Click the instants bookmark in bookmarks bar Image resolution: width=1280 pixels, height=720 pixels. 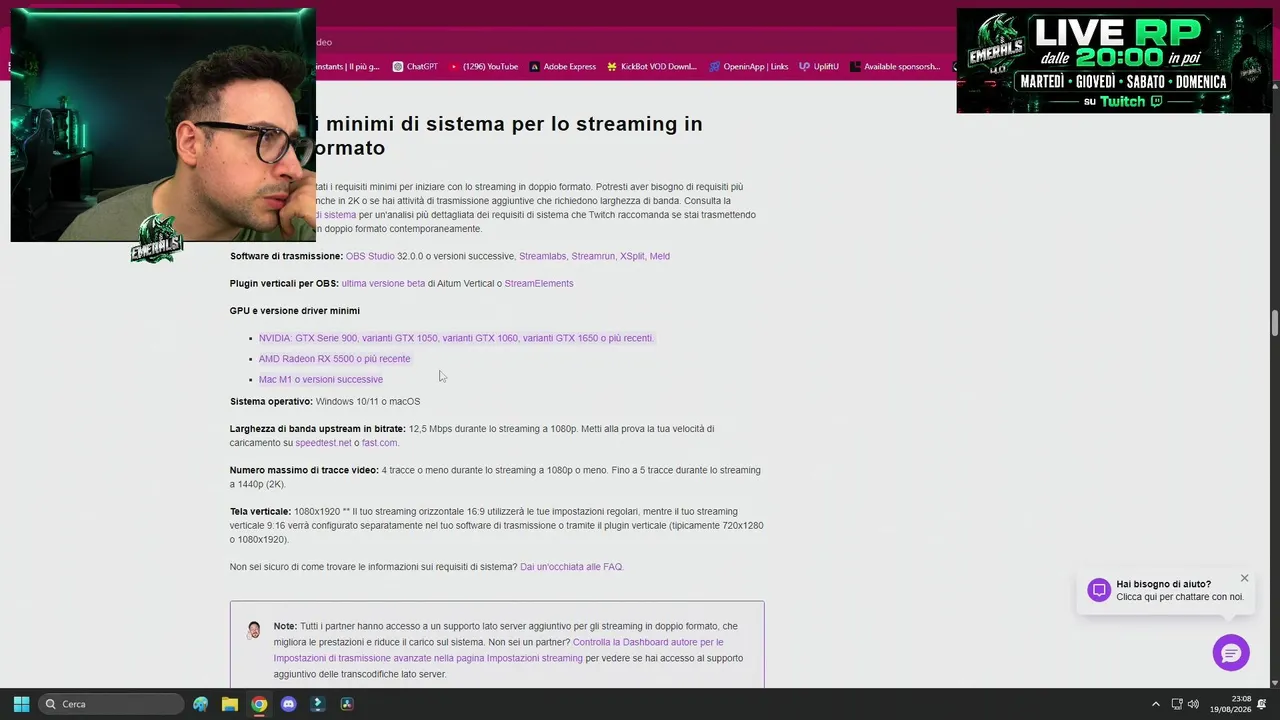click(347, 67)
